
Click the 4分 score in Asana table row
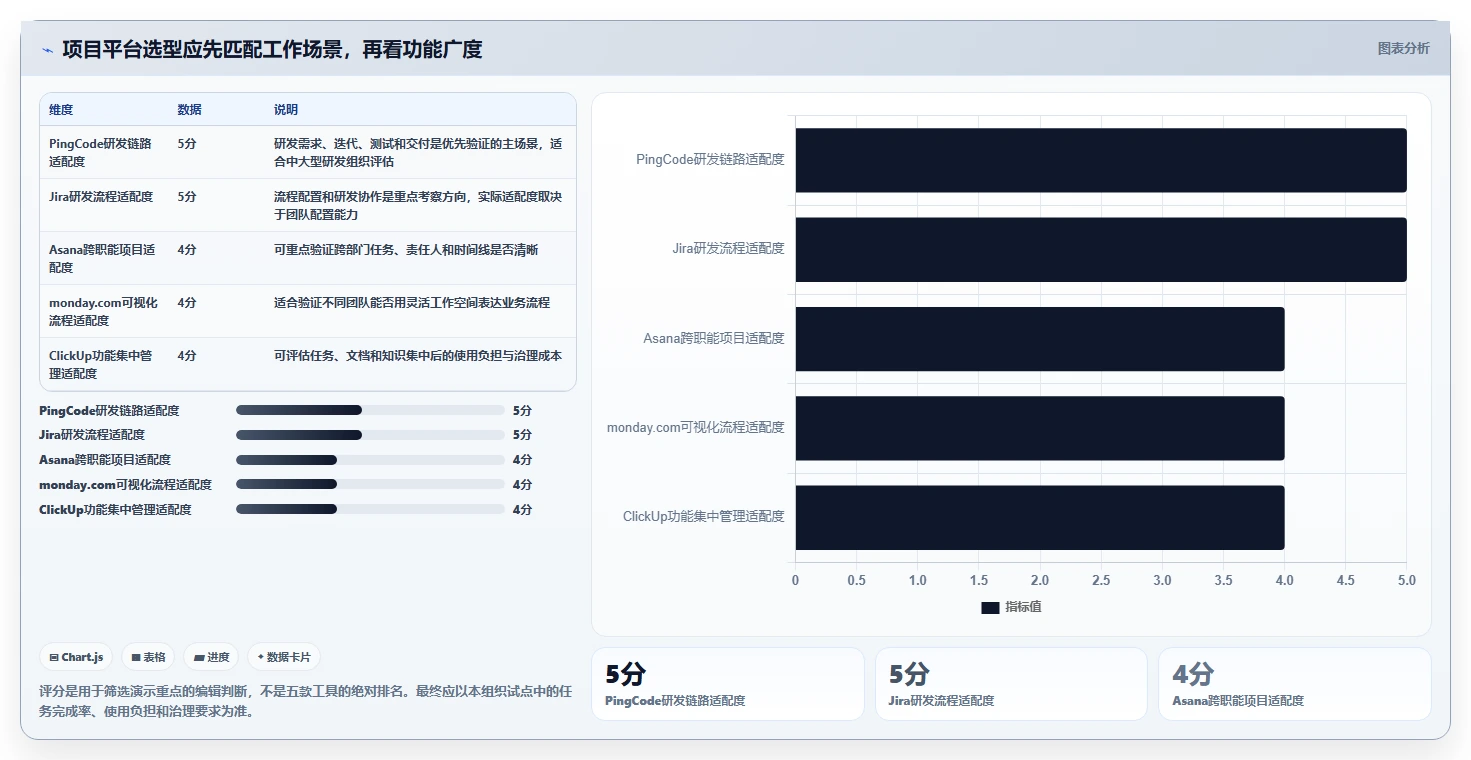(187, 249)
